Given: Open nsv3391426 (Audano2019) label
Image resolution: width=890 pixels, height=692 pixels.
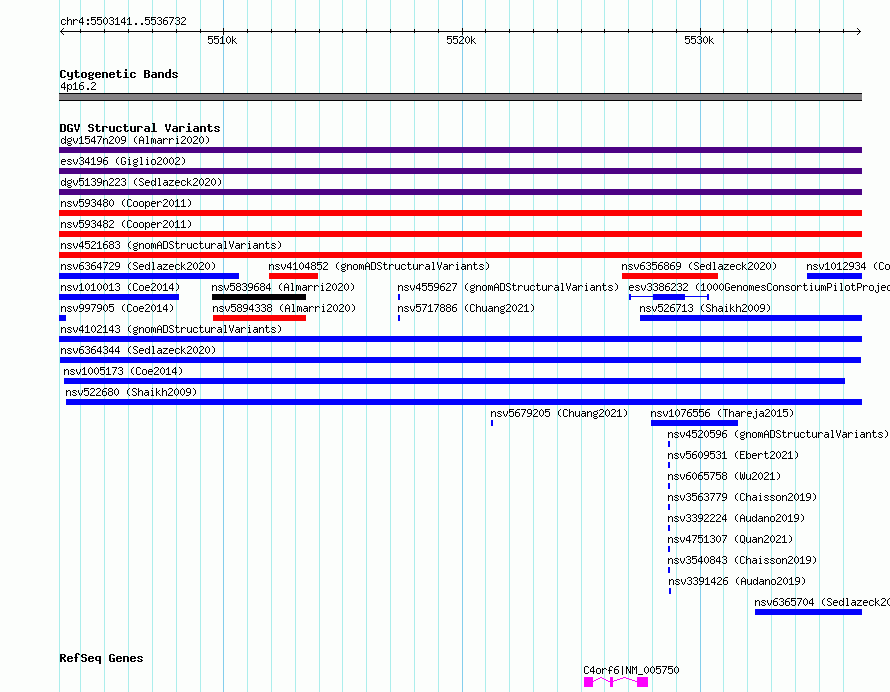Looking at the screenshot, I should tap(737, 581).
